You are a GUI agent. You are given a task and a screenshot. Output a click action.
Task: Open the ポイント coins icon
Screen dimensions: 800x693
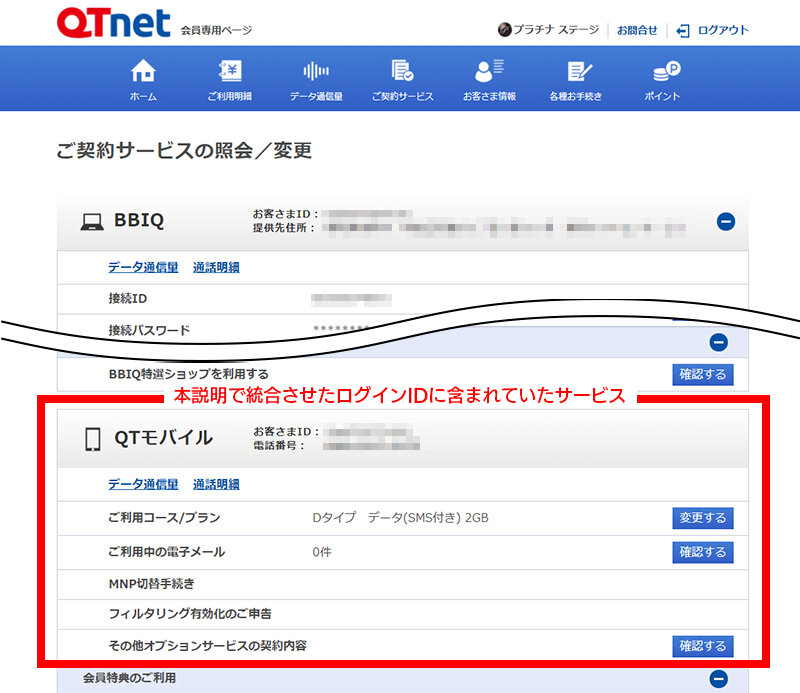point(662,72)
